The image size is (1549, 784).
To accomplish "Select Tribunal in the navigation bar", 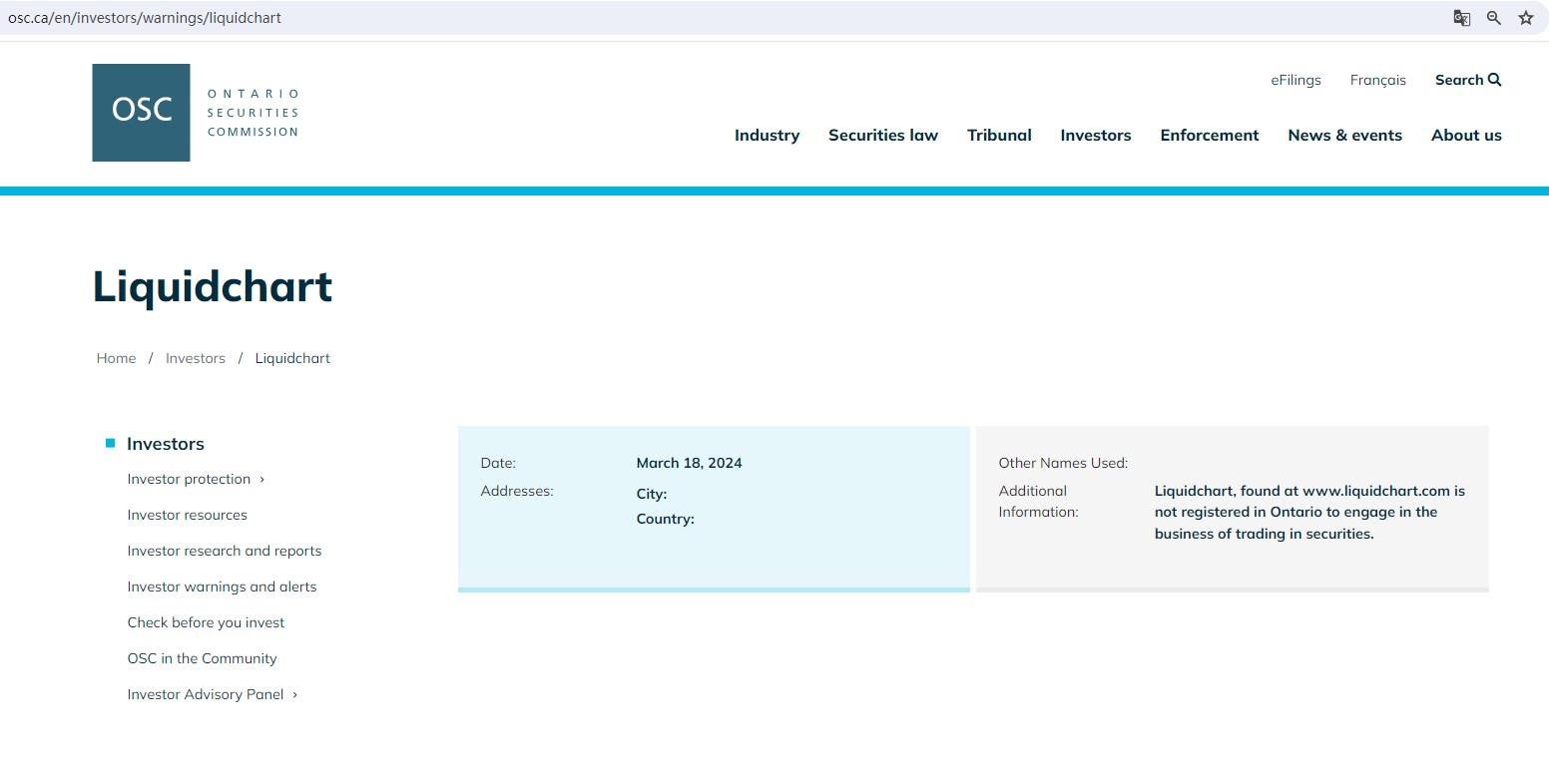I will [998, 136].
